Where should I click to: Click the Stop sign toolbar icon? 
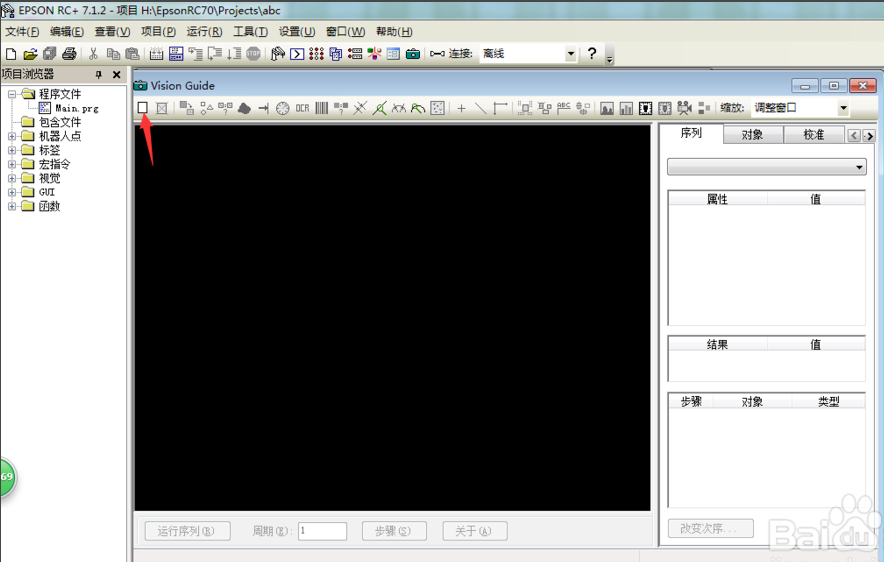point(253,54)
